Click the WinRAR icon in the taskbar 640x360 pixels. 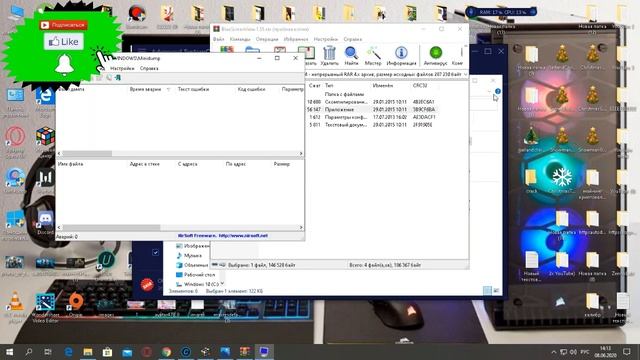244,351
